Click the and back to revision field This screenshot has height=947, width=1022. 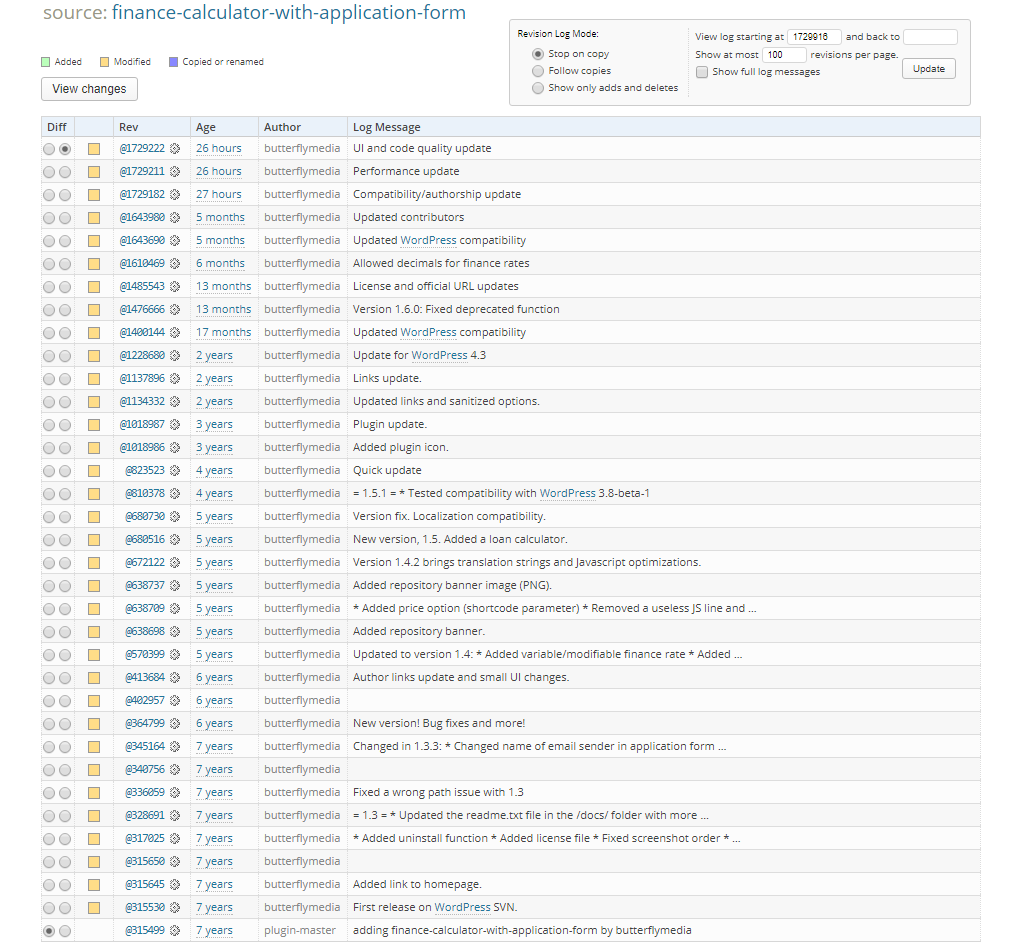coord(930,37)
